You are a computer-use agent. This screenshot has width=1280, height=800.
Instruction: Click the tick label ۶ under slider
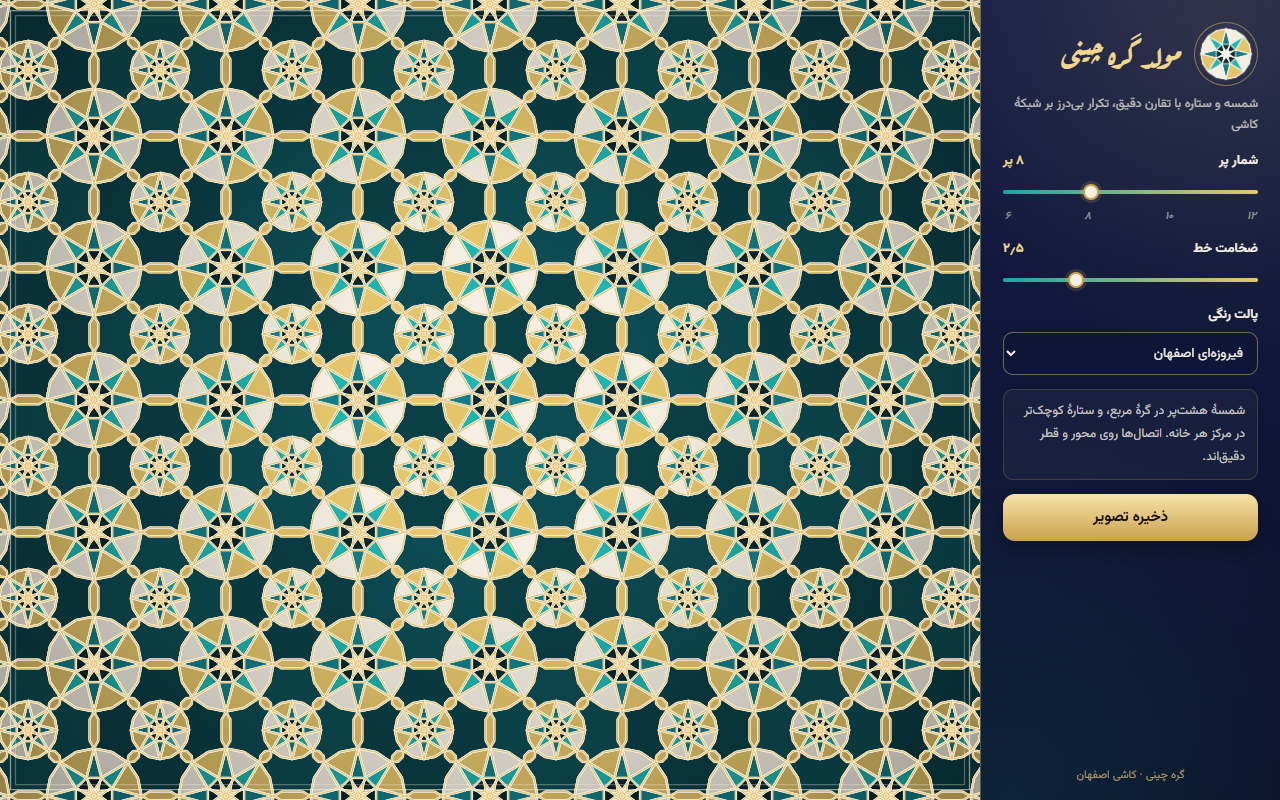1008,216
